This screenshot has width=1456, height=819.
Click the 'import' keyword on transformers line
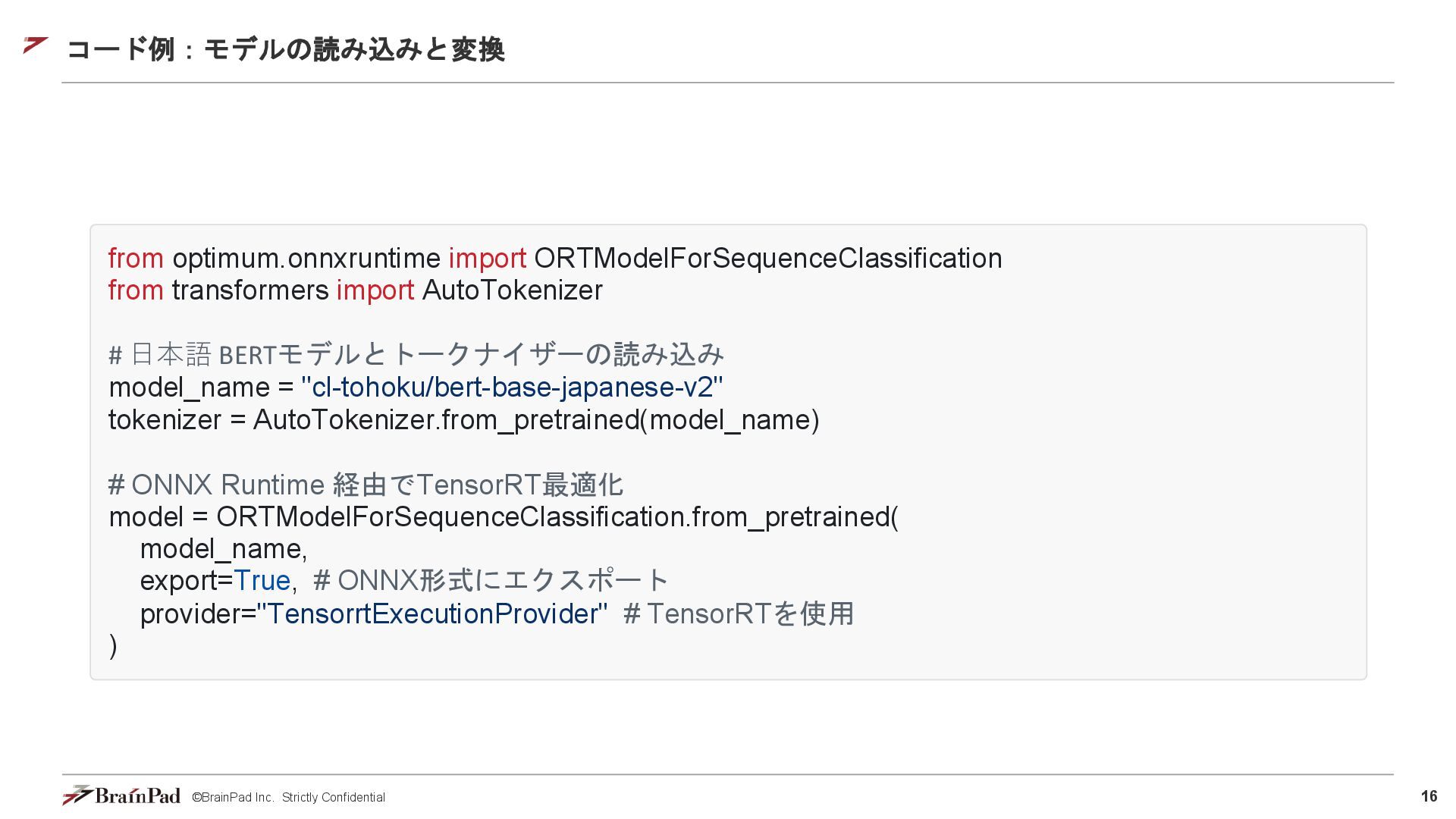[375, 290]
